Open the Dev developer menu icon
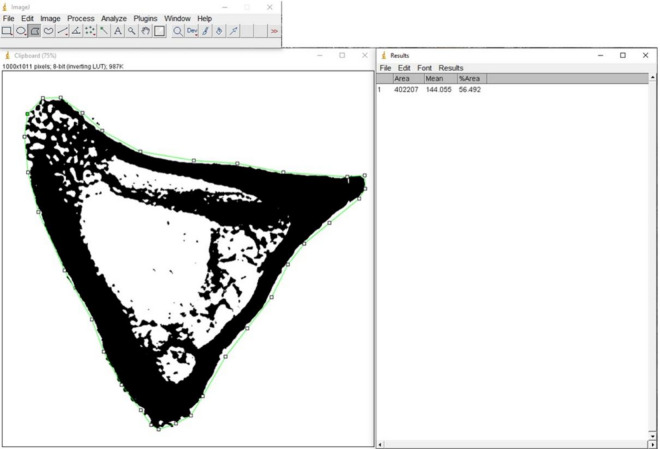This screenshot has width=660, height=449. (192, 31)
